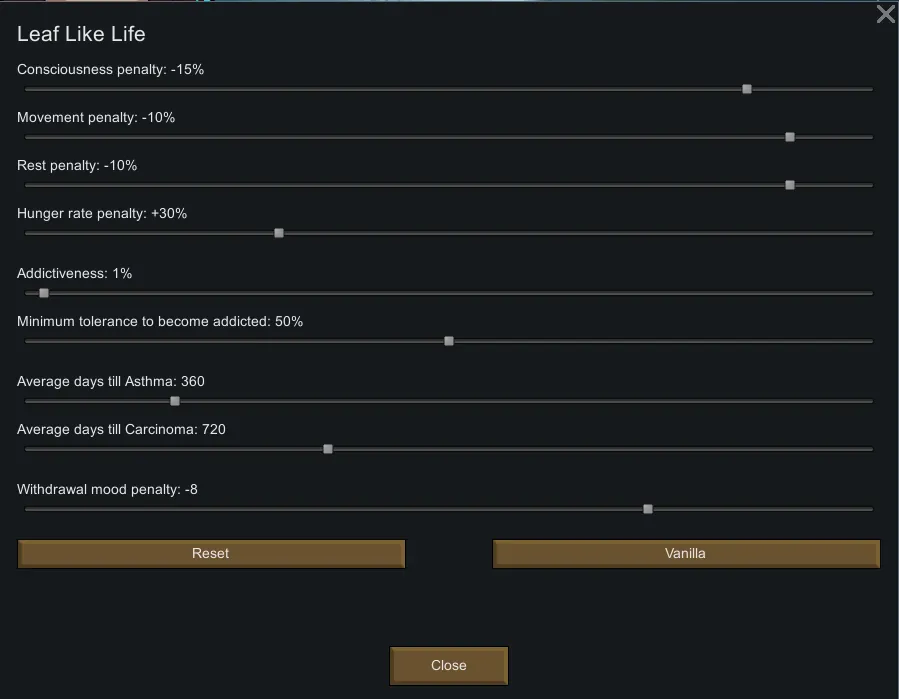Click the "Average days till Asthma: 360" label

(x=110, y=382)
